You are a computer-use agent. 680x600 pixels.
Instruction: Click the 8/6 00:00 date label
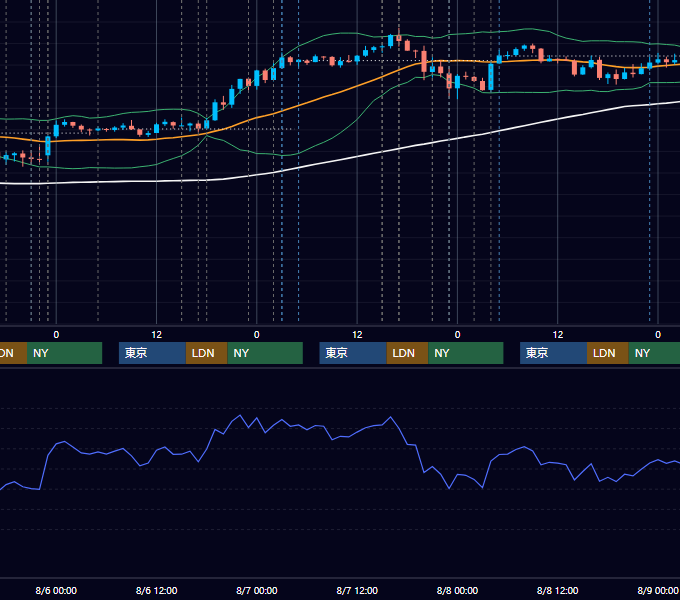pyautogui.click(x=56, y=590)
